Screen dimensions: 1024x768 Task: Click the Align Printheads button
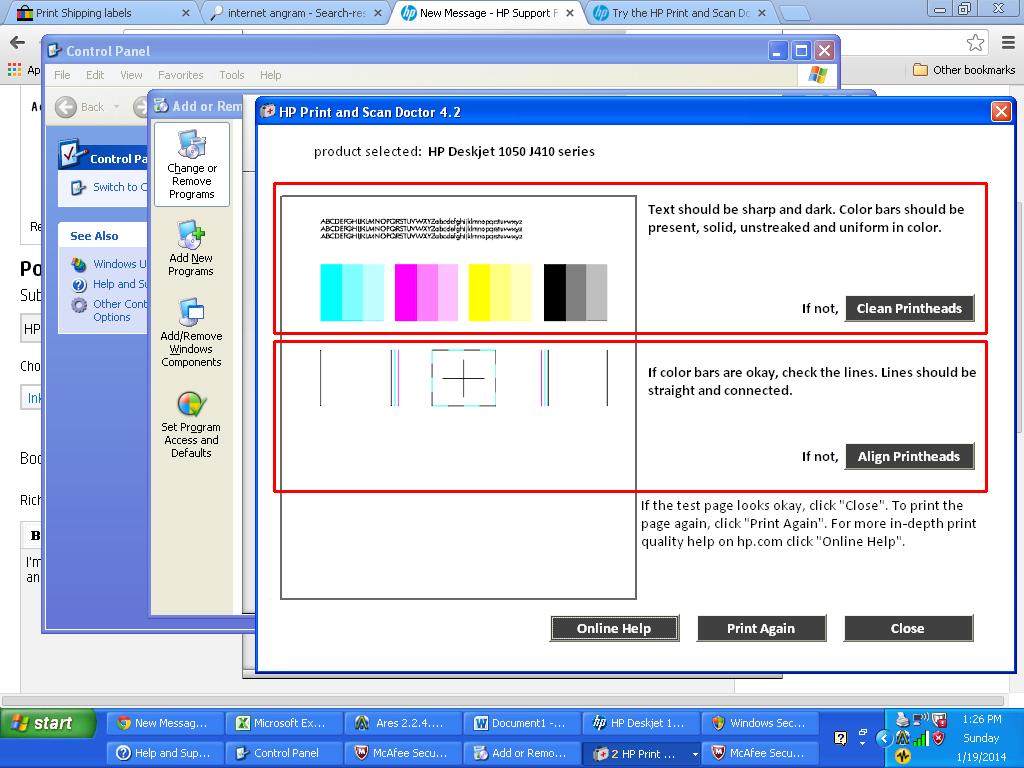point(909,456)
